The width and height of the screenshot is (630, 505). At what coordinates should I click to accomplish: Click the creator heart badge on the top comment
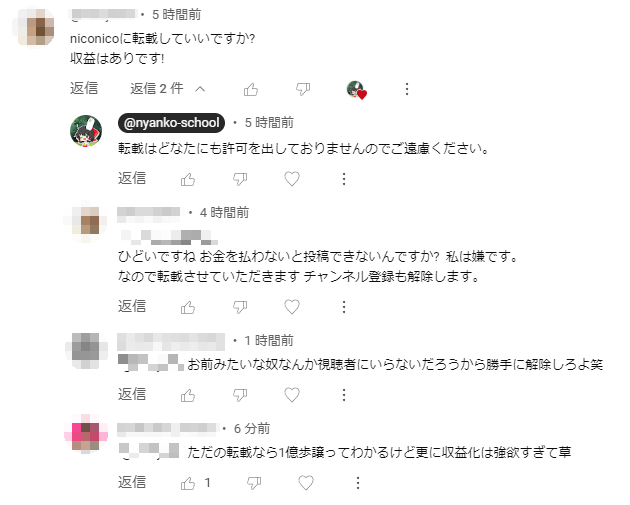point(356,90)
